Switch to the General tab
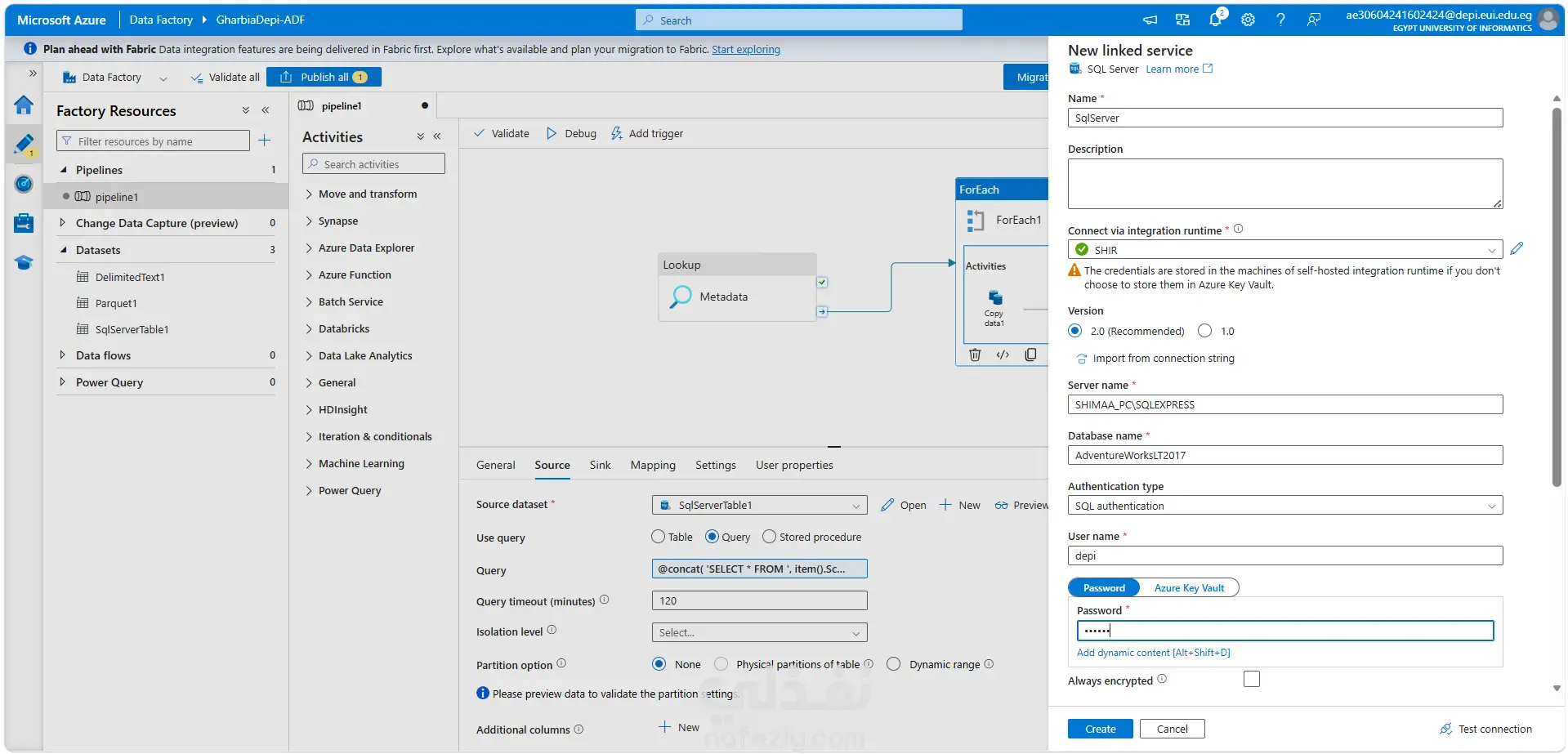This screenshot has height=754, width=1568. 496,465
